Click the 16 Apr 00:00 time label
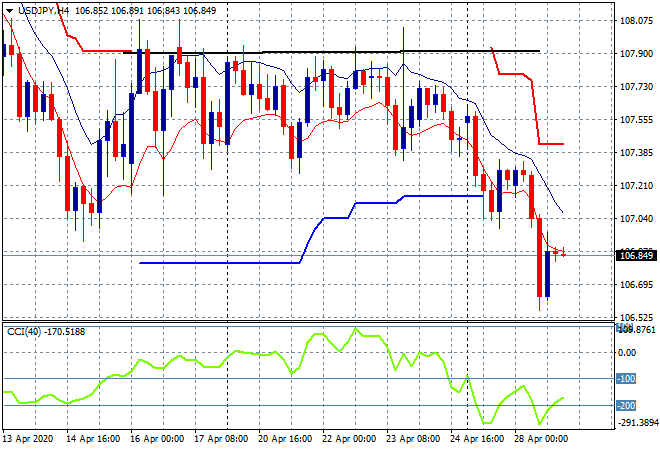The image size is (660, 450). click(157, 439)
